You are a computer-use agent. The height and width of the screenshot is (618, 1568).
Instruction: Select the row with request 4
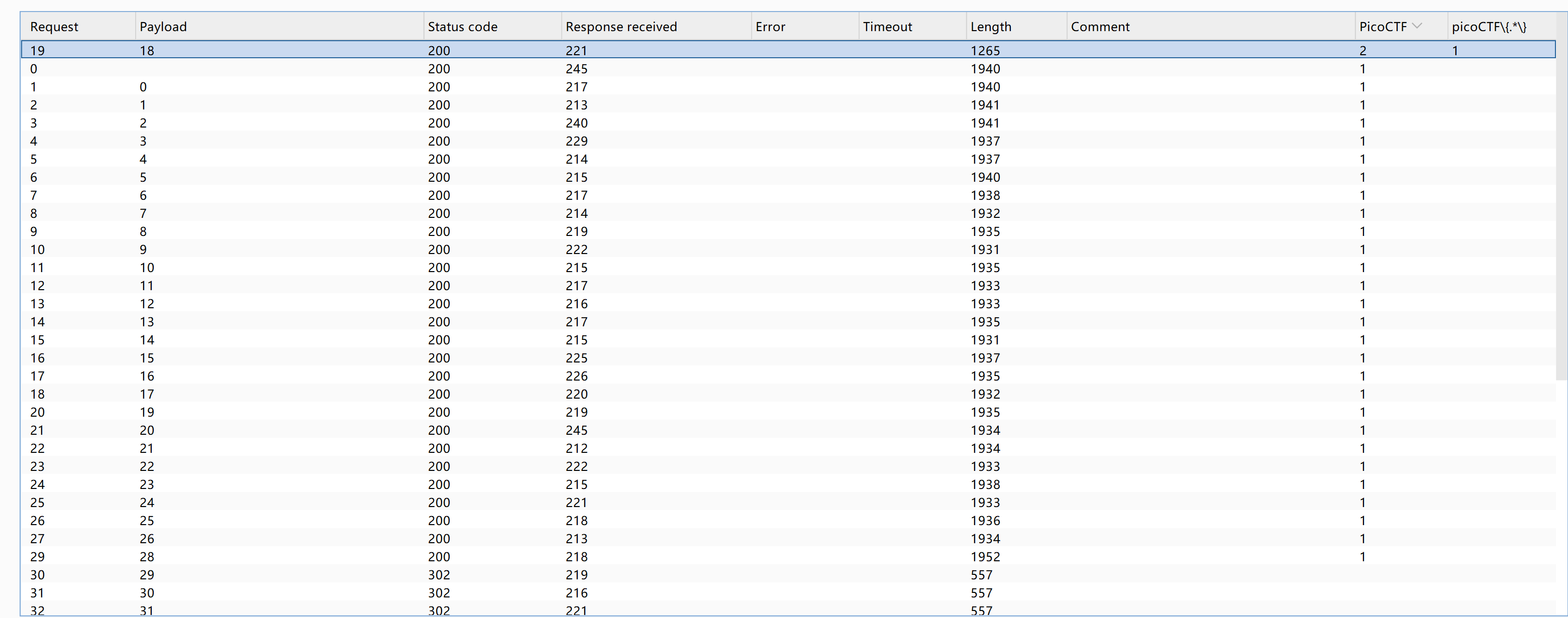(x=788, y=141)
